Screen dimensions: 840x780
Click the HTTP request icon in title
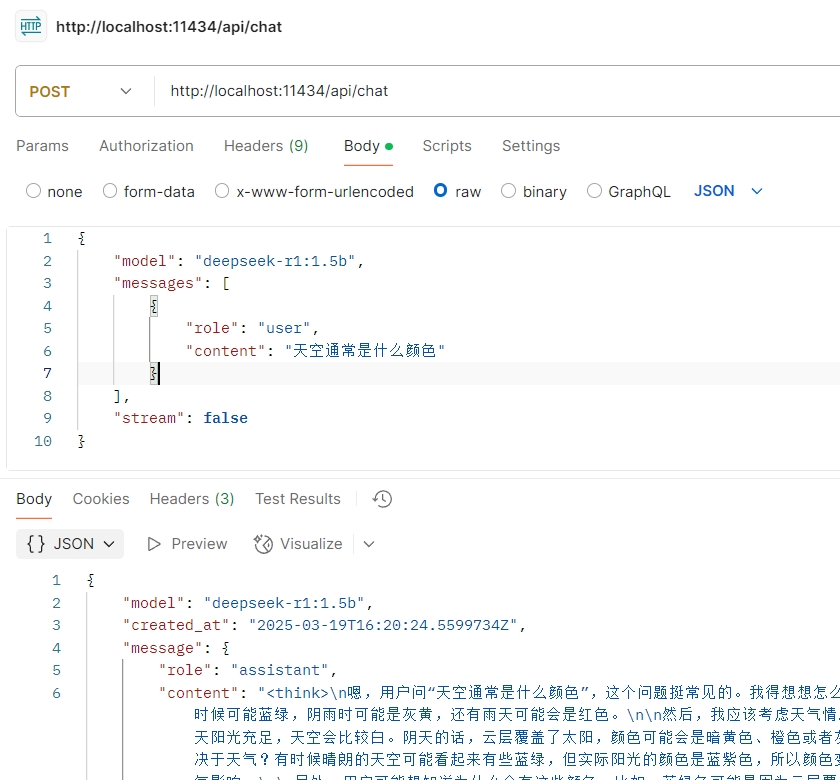tap(31, 27)
